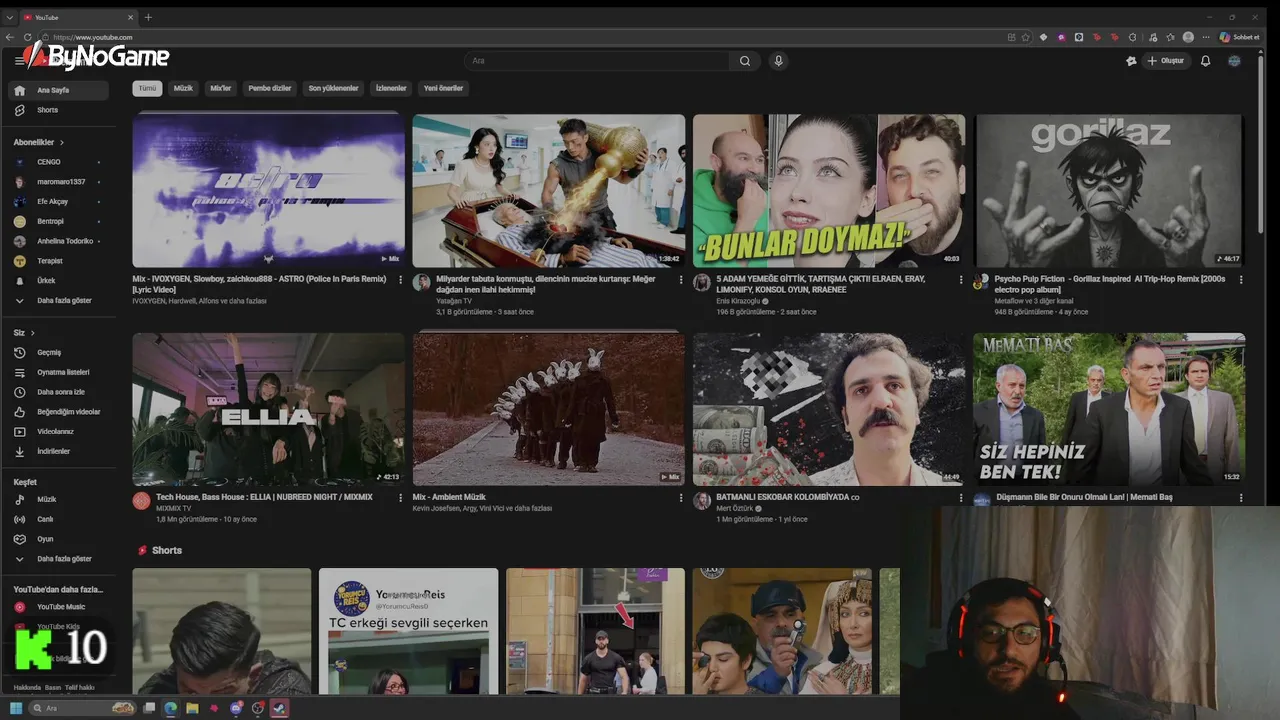This screenshot has height=720, width=1280.
Task: Open Shorts in the left sidebar
Action: 58,110
